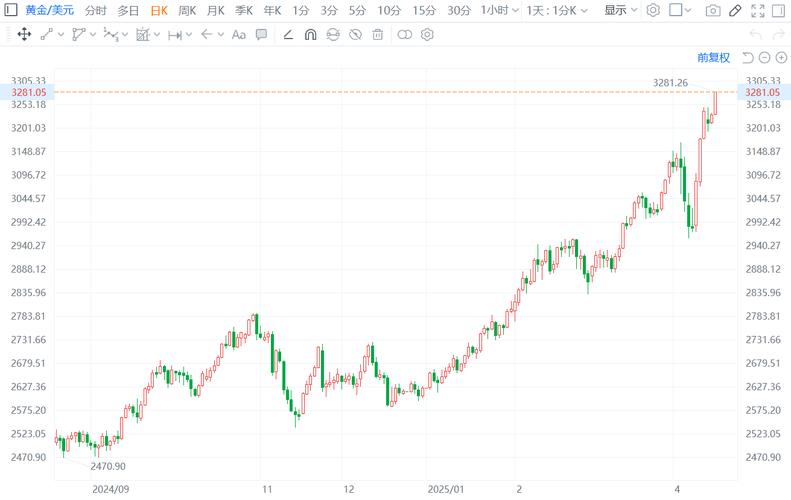Expand wave tool dropdown arrow
Screen dimensions: 791x500
[125, 35]
